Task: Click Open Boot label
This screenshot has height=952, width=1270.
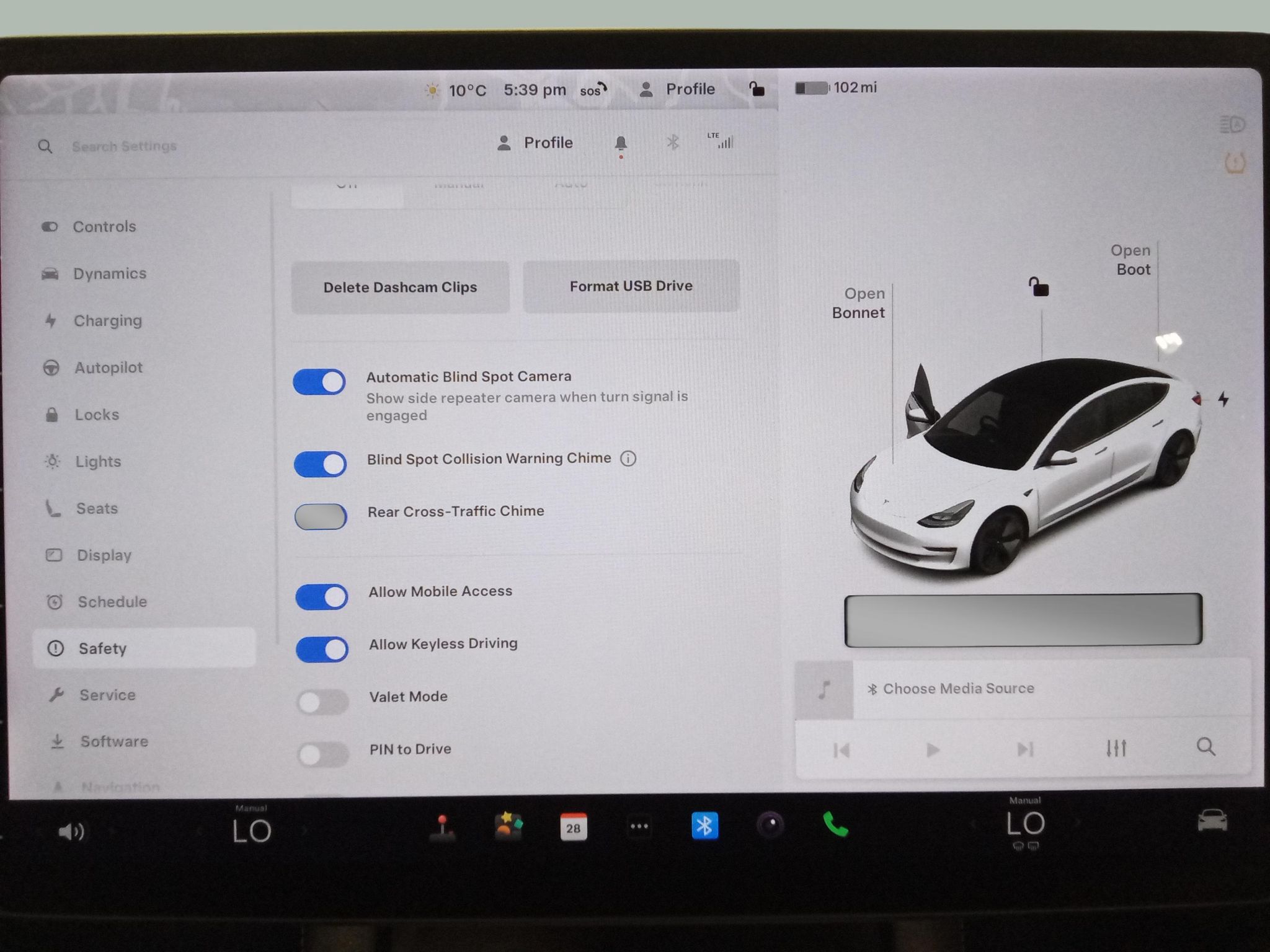Action: [x=1130, y=260]
